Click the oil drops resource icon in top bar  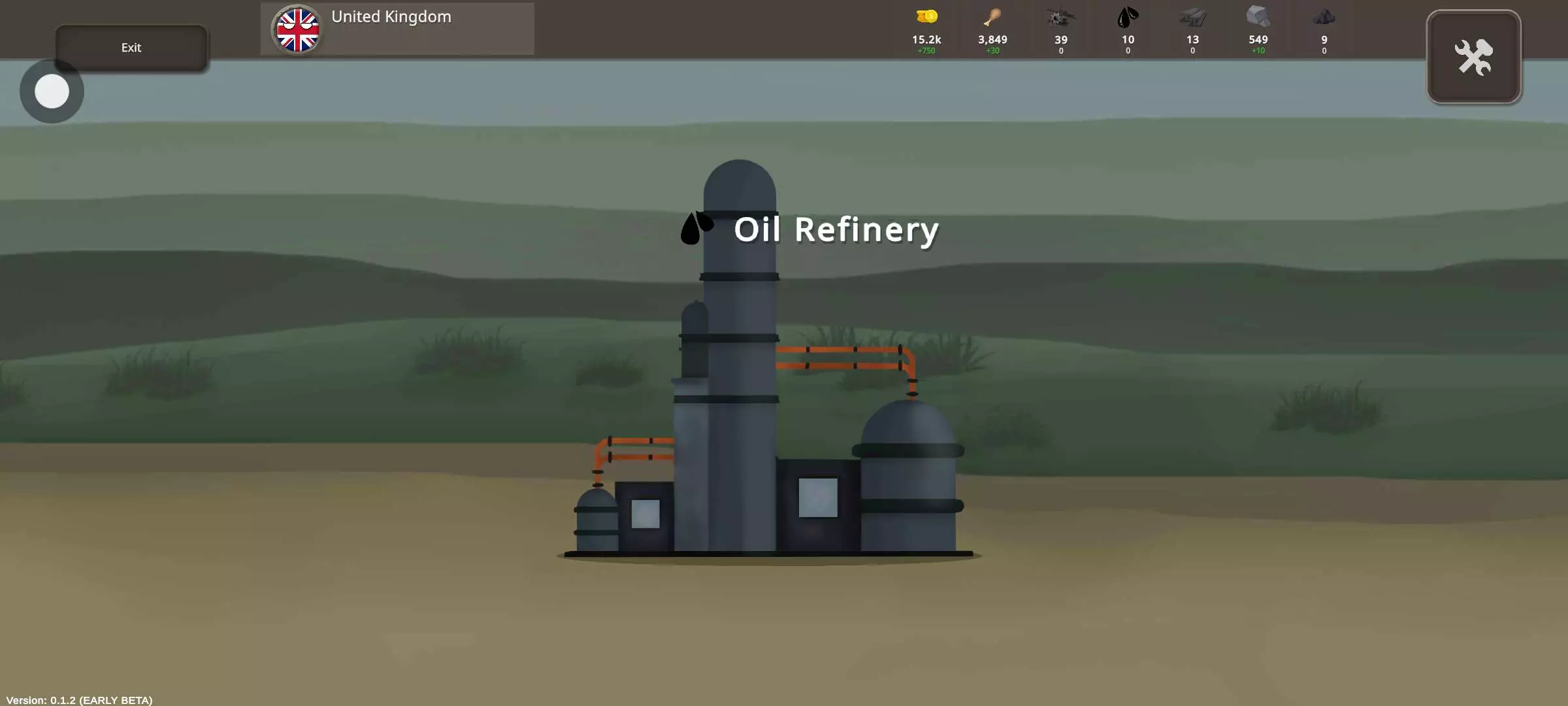click(x=1128, y=17)
